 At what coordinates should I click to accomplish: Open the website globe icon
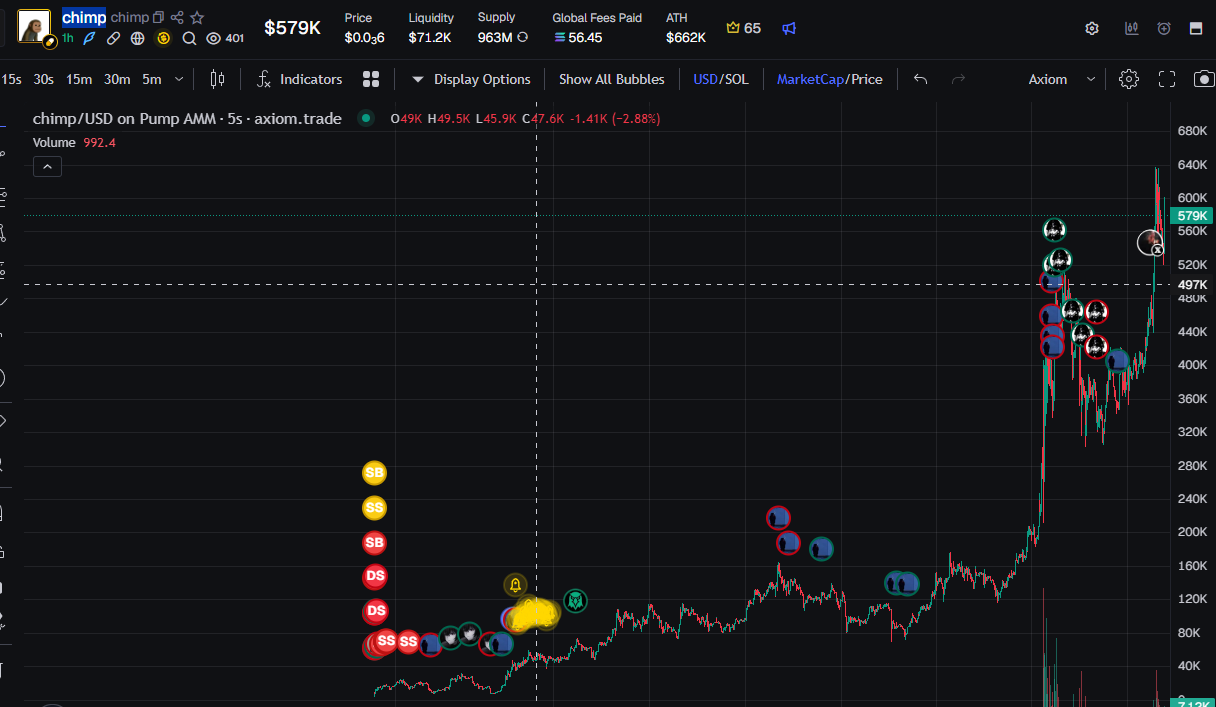click(138, 38)
